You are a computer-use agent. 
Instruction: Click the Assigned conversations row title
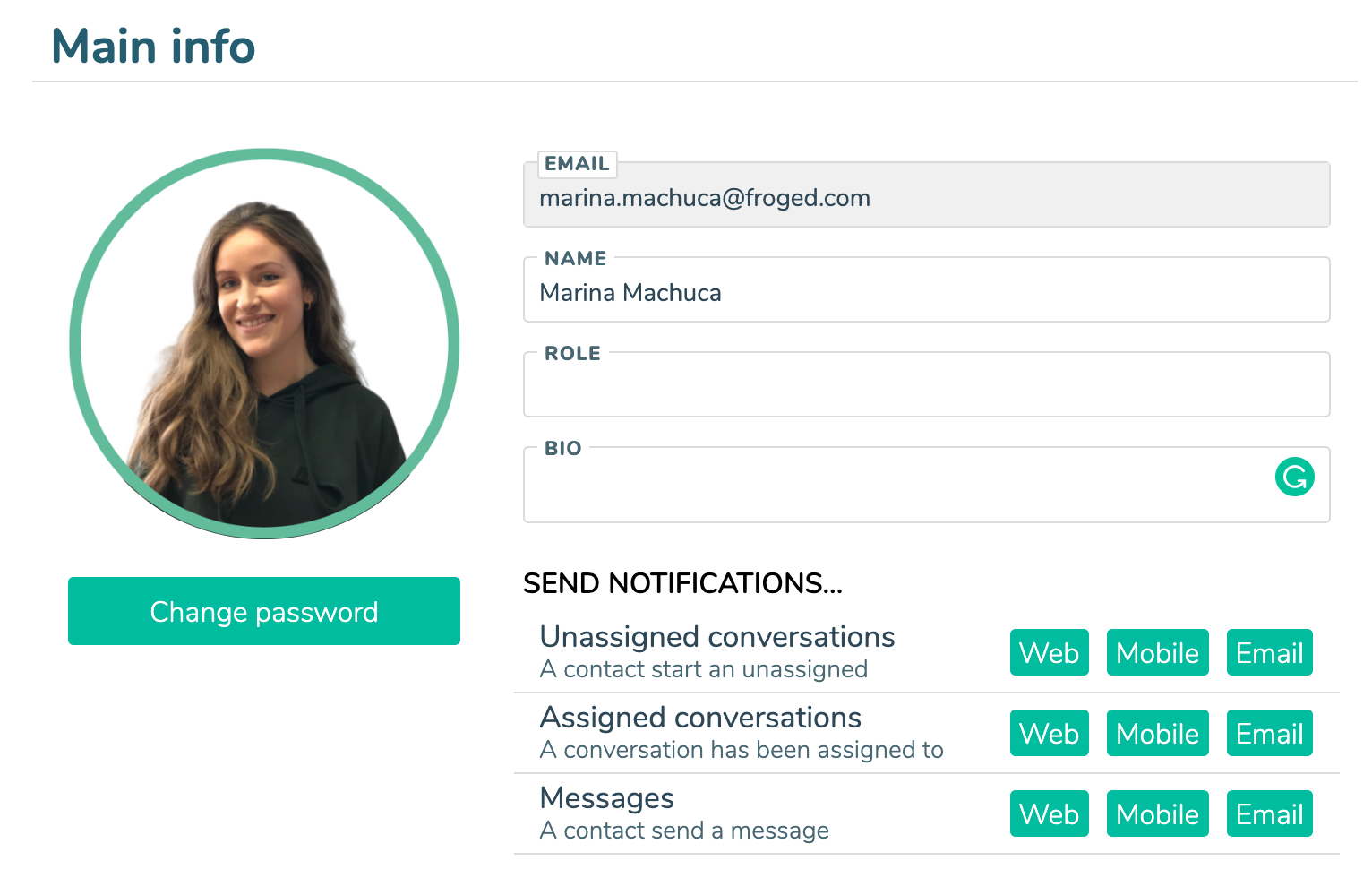(700, 718)
